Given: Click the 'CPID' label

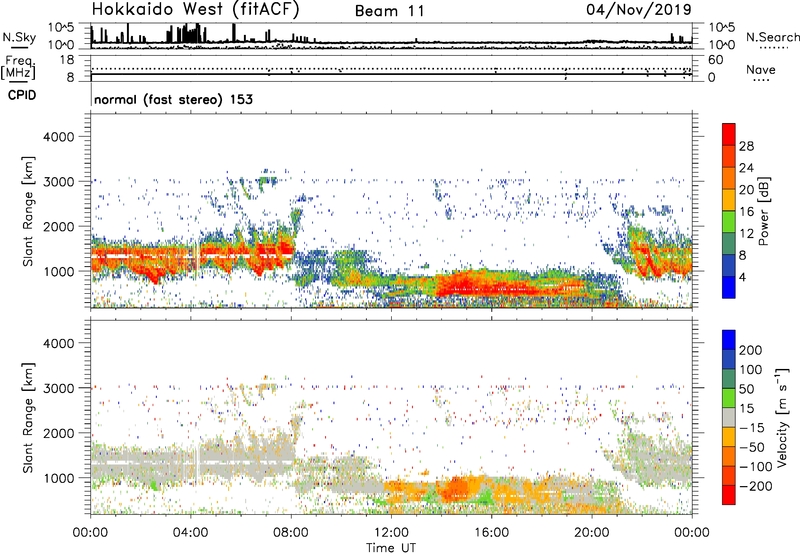Looking at the screenshot, I should point(22,95).
